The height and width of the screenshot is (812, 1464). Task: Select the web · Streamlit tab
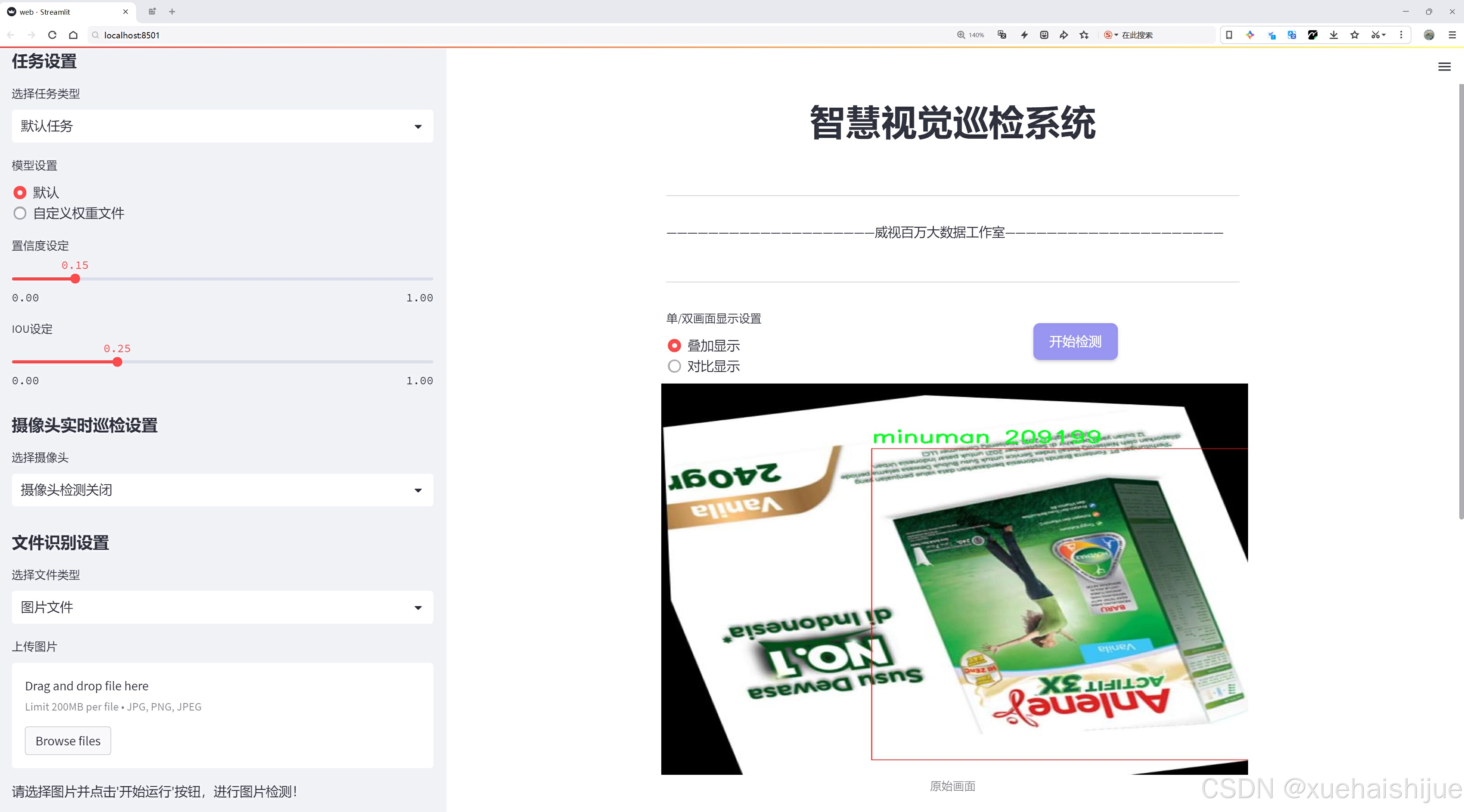(x=68, y=11)
